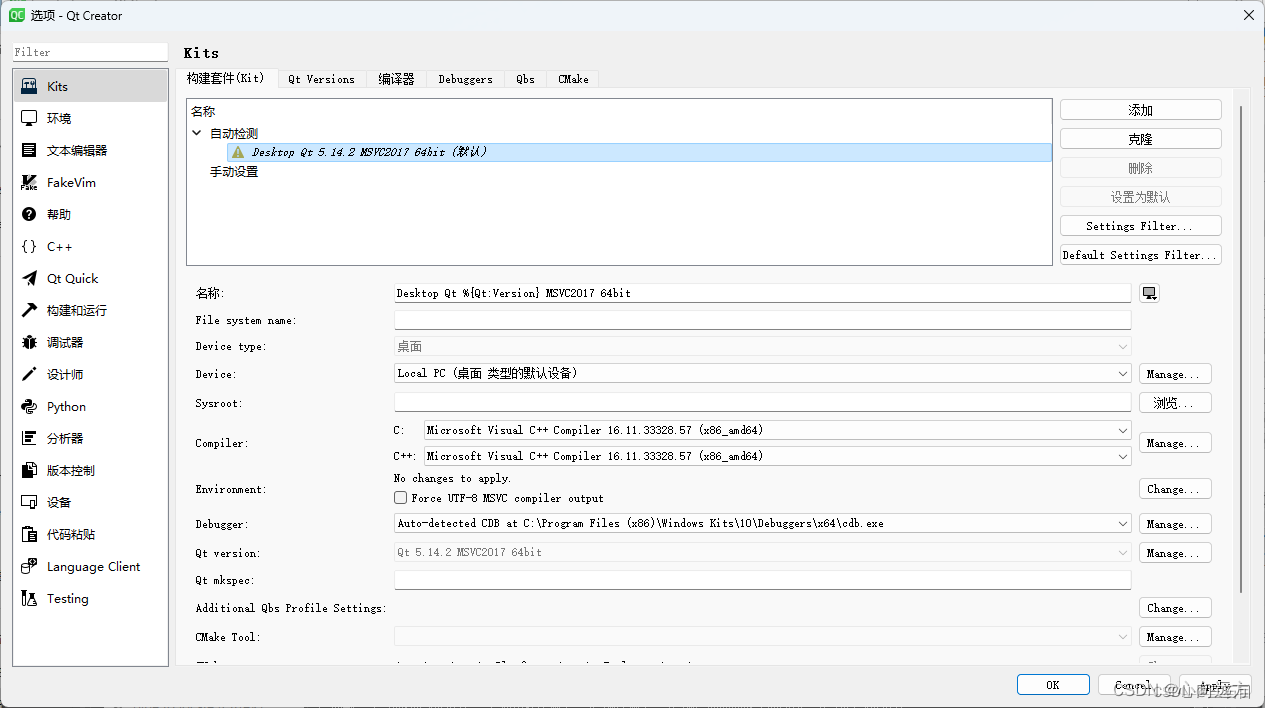Click the 克隆 button
The width and height of the screenshot is (1265, 708).
click(1140, 139)
